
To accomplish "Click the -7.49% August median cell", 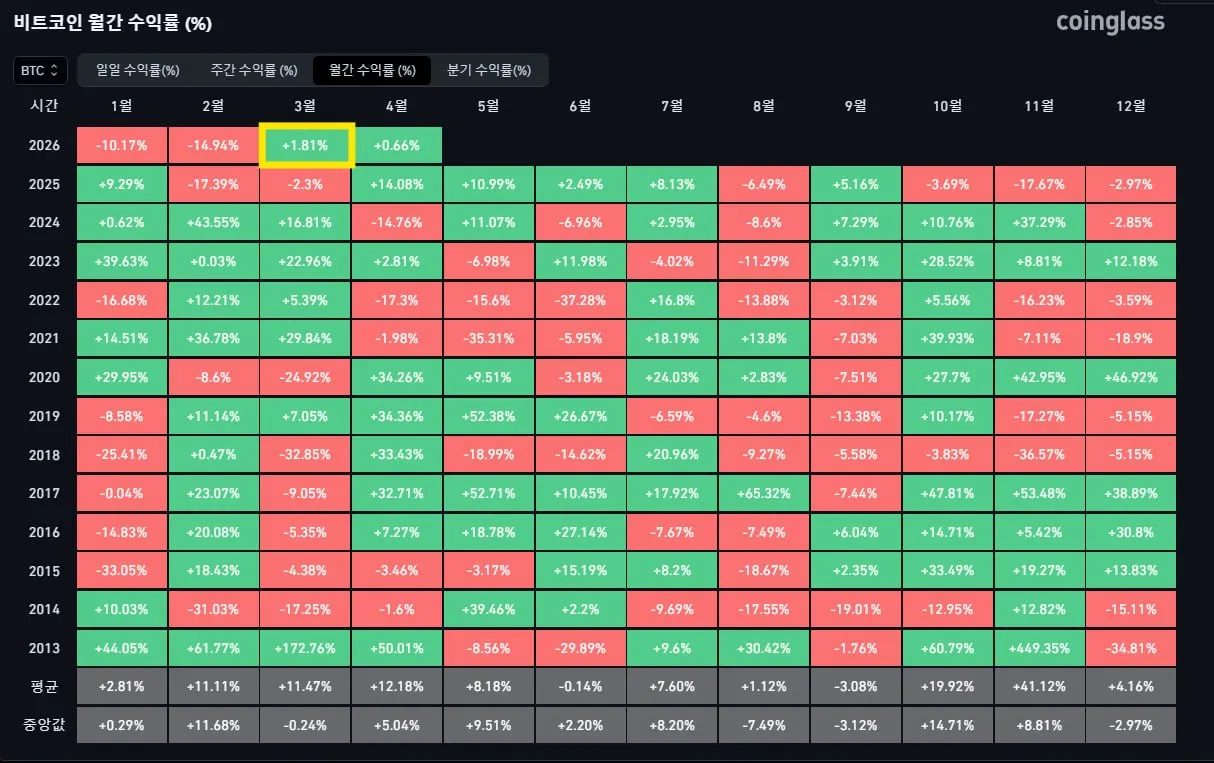I will click(763, 724).
